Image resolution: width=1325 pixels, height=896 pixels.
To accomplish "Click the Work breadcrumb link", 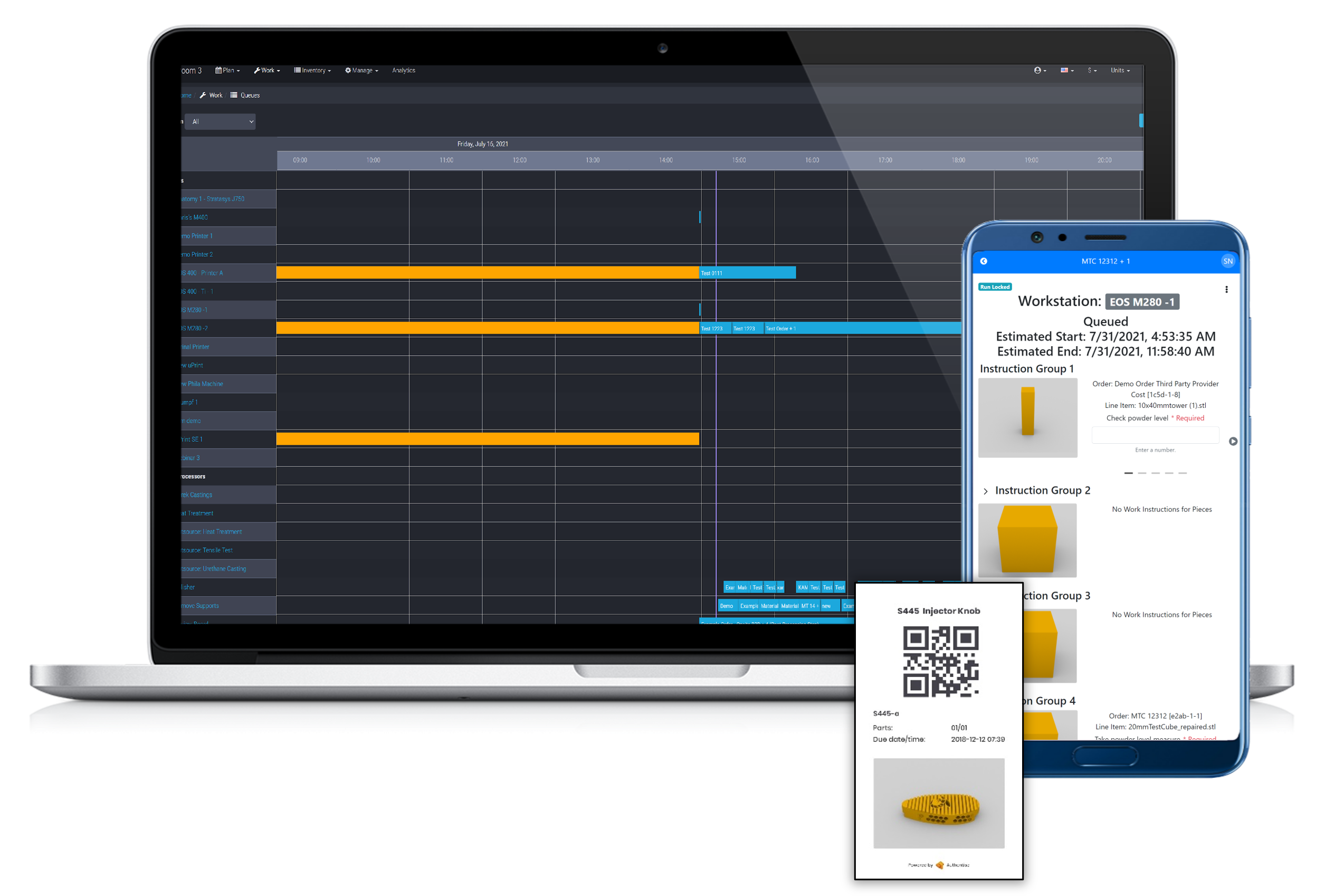I will coord(215,95).
